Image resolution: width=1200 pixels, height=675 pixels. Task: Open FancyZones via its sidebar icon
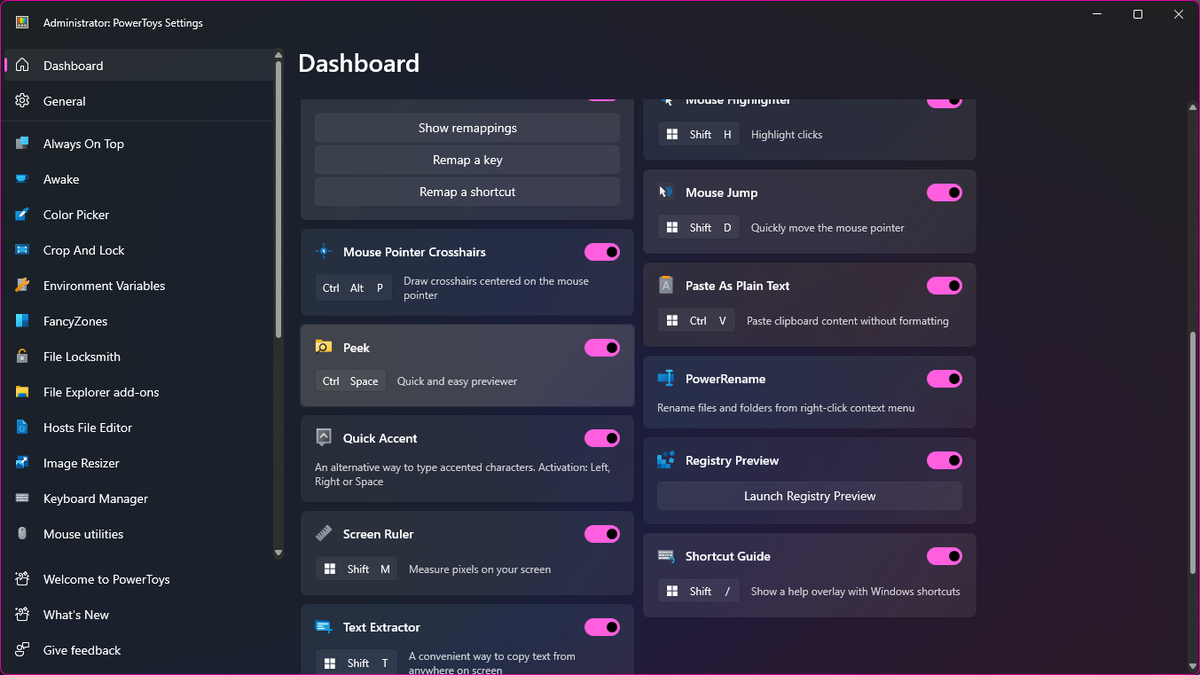[24, 320]
